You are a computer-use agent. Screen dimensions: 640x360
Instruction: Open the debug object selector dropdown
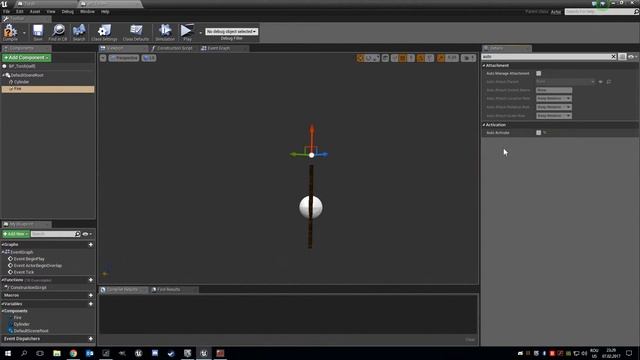231,31
